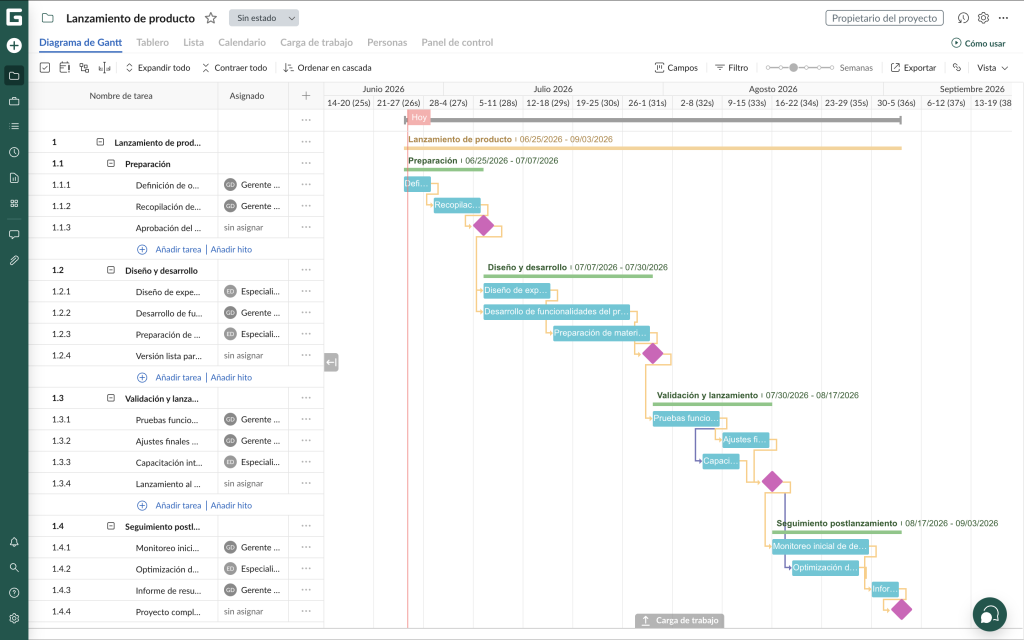This screenshot has height=640, width=1024.
Task: Open notifications bell in sidebar
Action: click(14, 542)
